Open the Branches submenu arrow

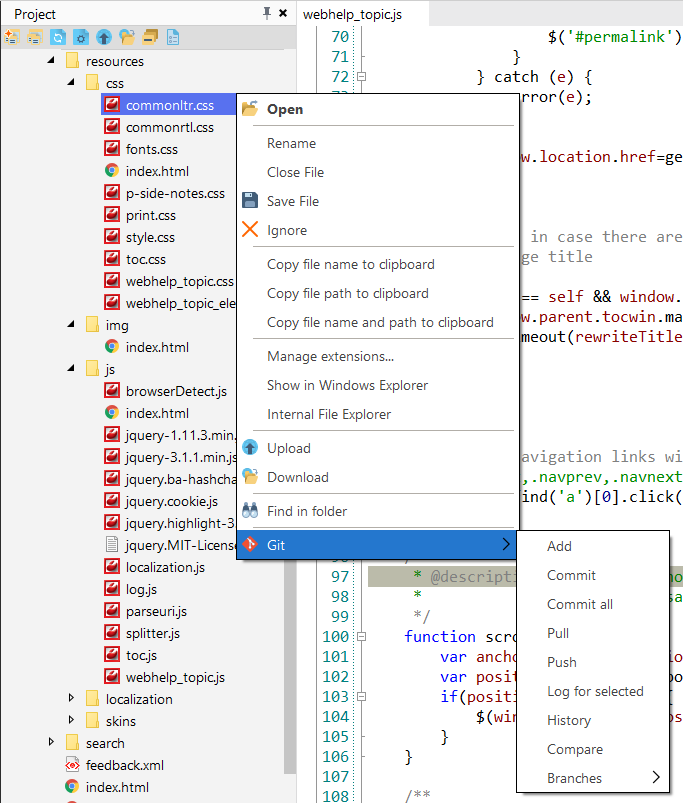click(656, 777)
